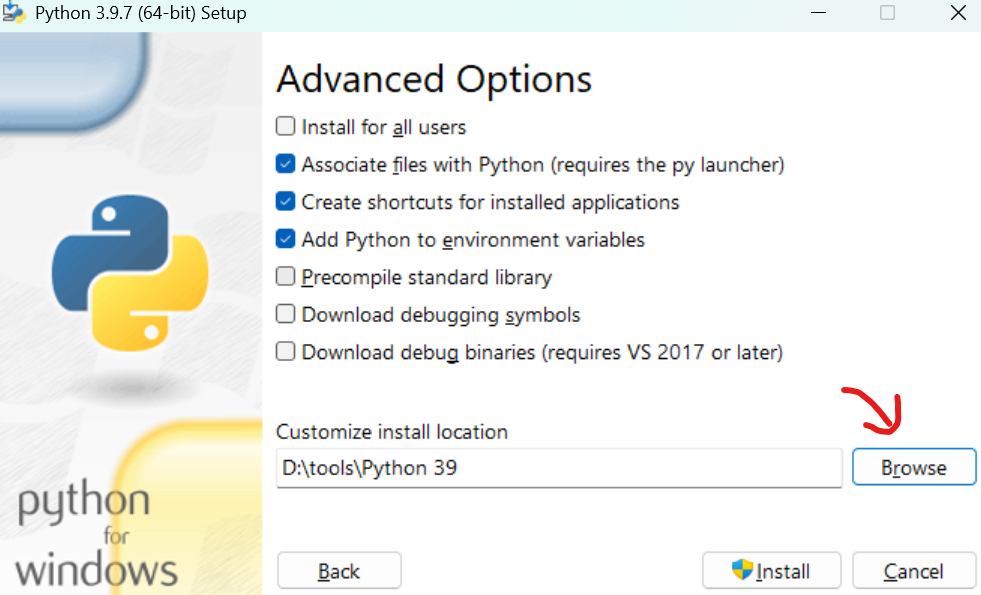Enable 'Download debug binaries'
The image size is (981, 595).
(286, 352)
